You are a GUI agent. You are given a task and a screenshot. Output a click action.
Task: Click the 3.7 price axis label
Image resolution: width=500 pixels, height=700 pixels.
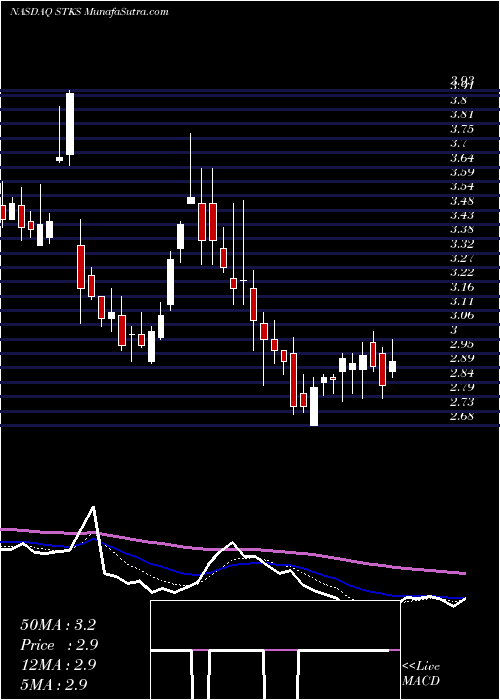pyautogui.click(x=459, y=143)
